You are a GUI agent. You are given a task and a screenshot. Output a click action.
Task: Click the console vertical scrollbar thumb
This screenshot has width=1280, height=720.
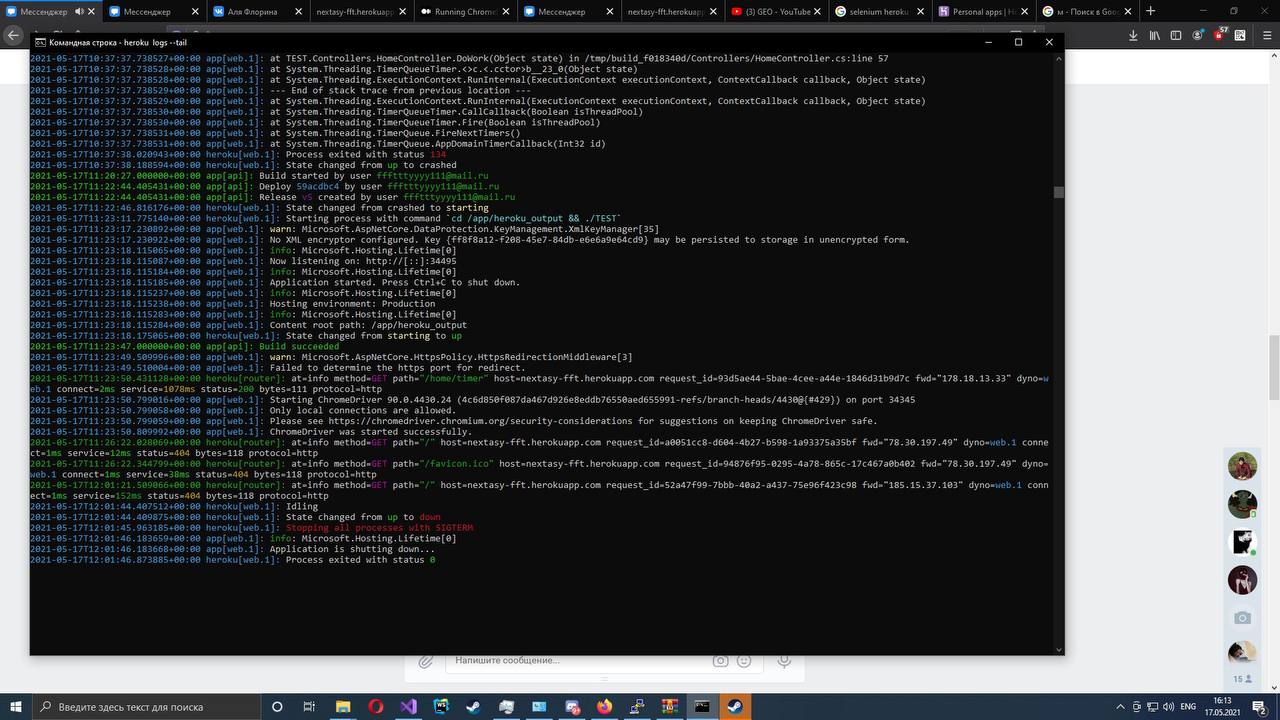tap(1058, 192)
